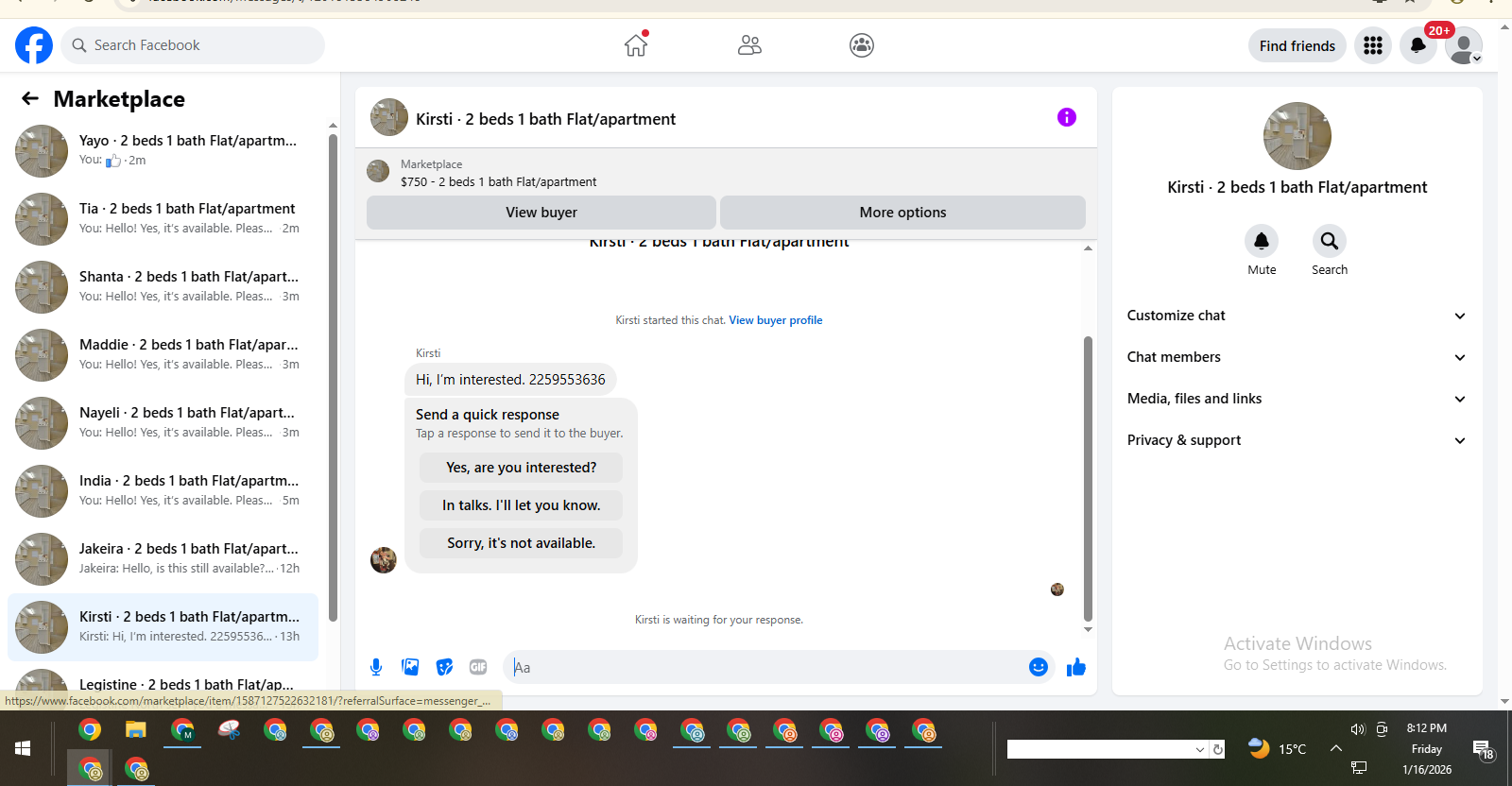
Task: Open the Action Center notification icon
Action: pyautogui.click(x=1483, y=750)
